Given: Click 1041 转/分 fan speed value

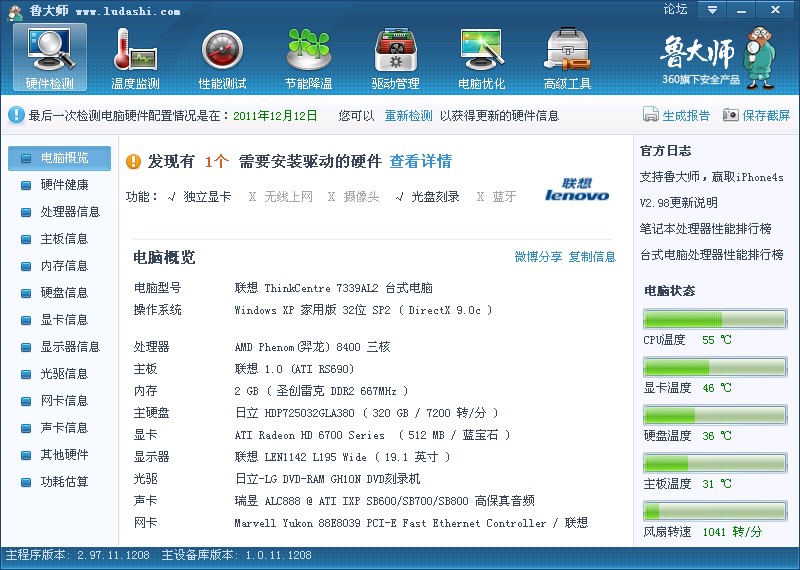Looking at the screenshot, I should click(x=732, y=532).
